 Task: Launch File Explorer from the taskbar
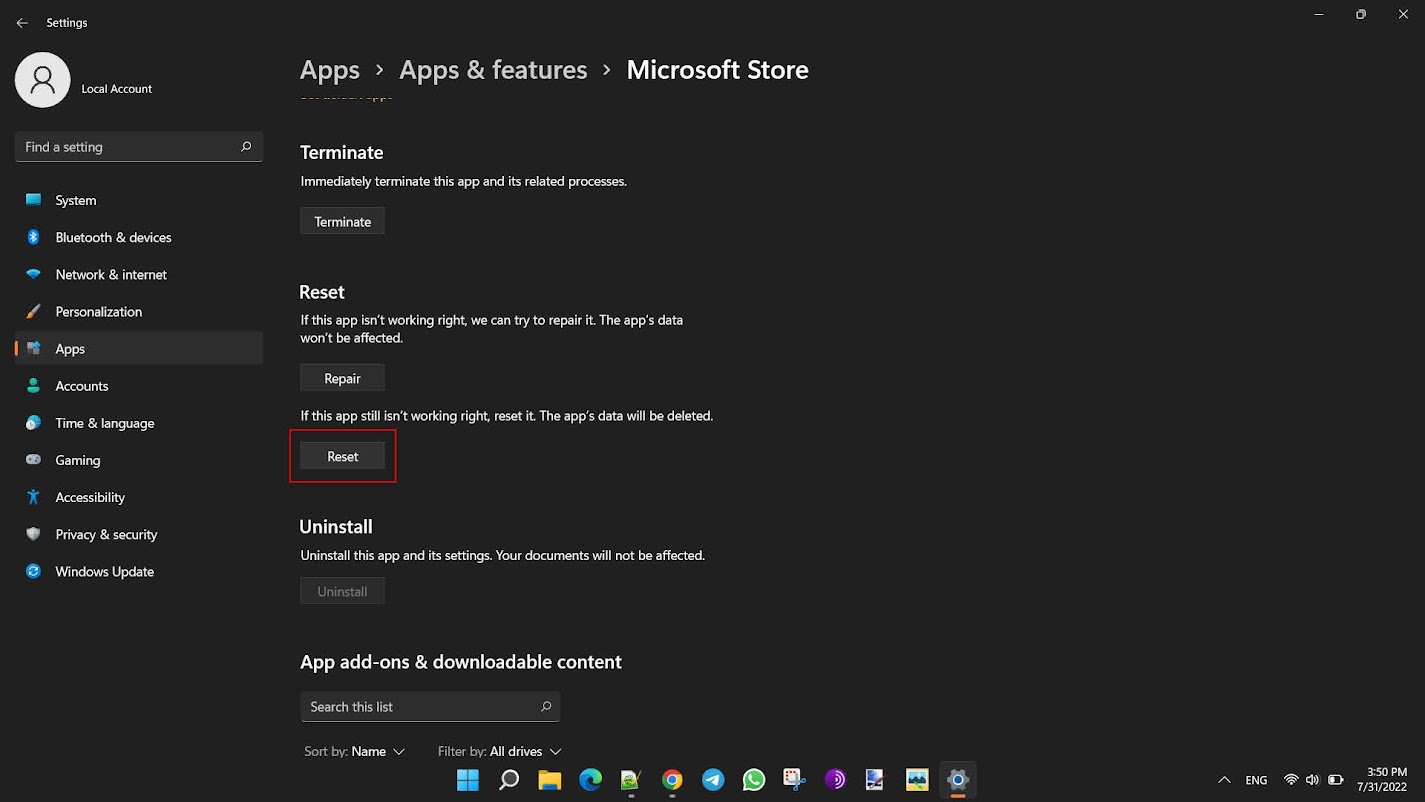[549, 779]
